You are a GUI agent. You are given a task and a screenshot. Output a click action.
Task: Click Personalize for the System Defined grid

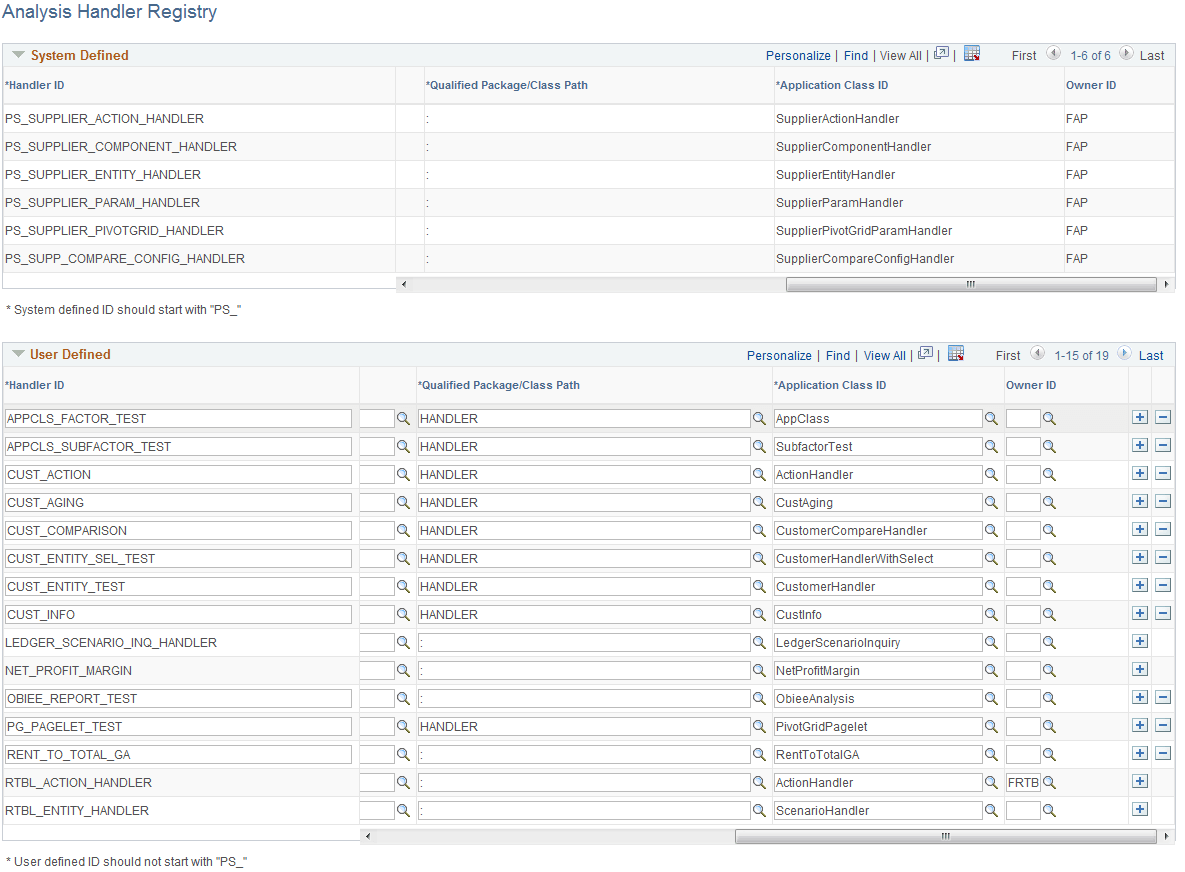coord(798,55)
